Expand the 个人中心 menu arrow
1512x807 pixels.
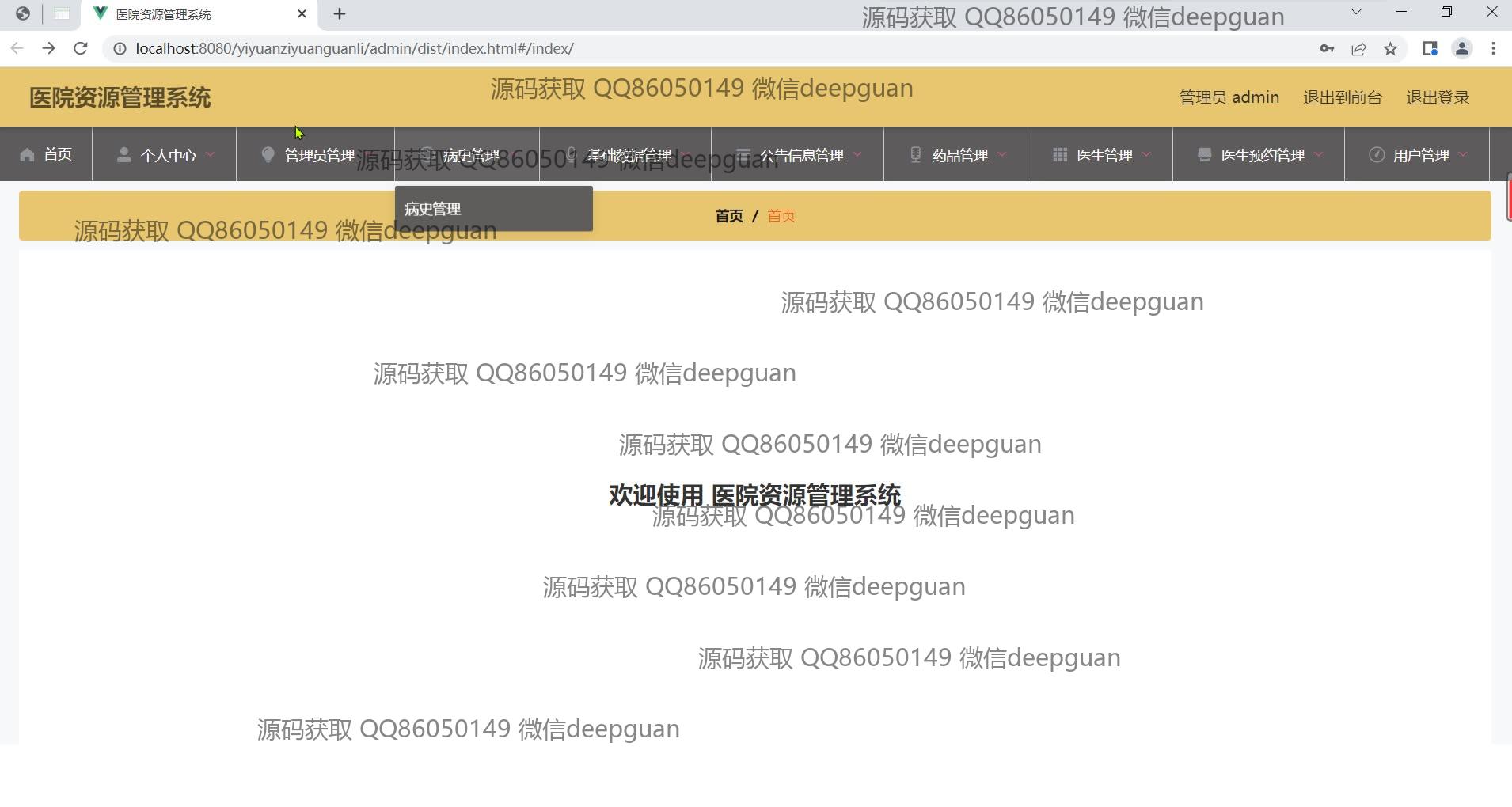coord(210,154)
